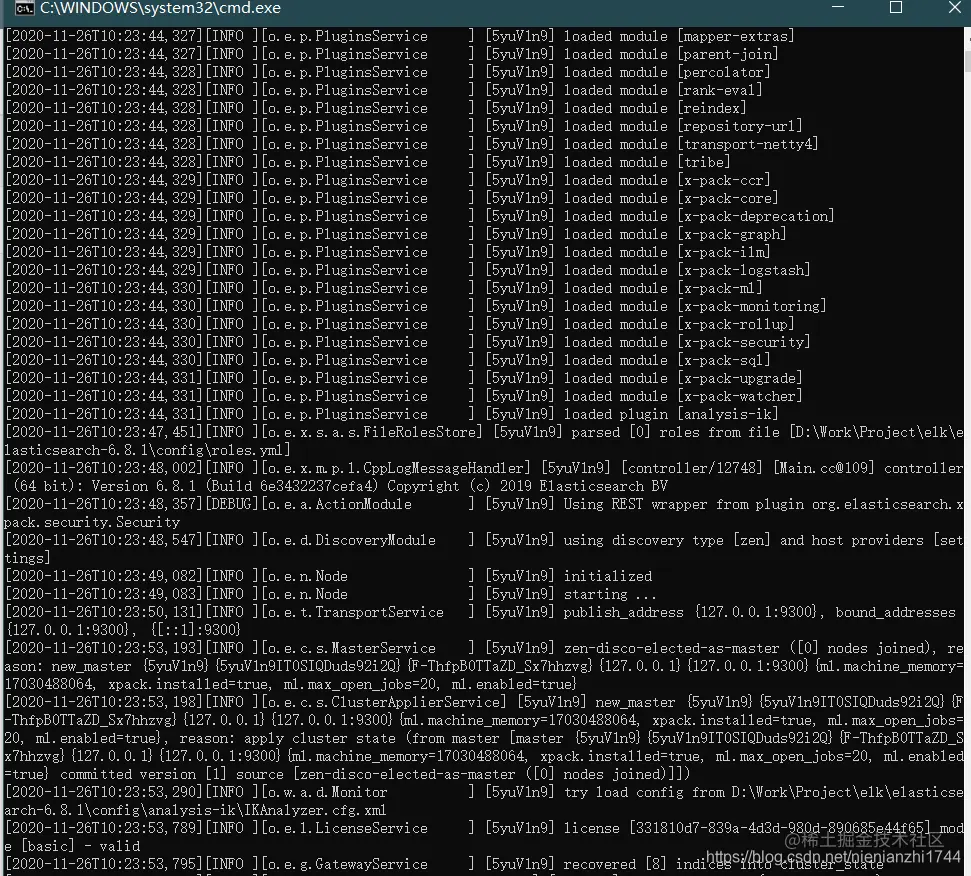
Task: Click the text [parent-join]
Action: click(x=727, y=54)
